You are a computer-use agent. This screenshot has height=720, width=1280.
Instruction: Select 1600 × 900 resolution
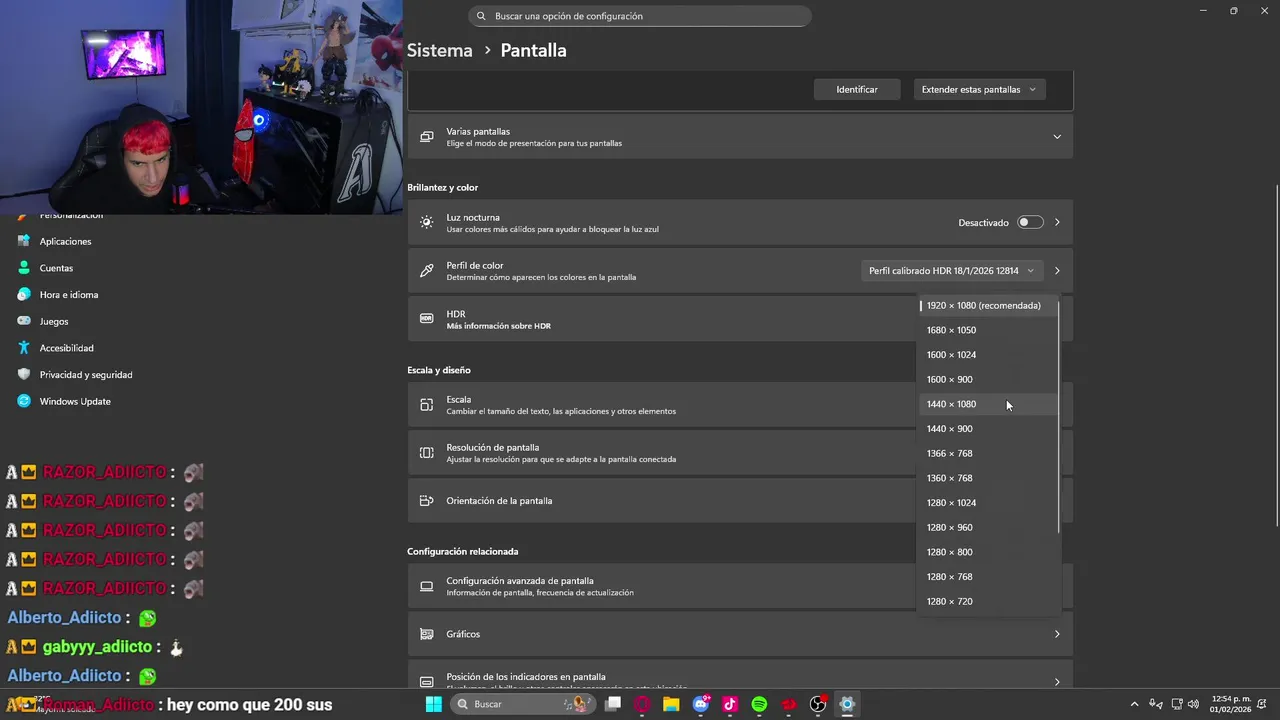(987, 379)
